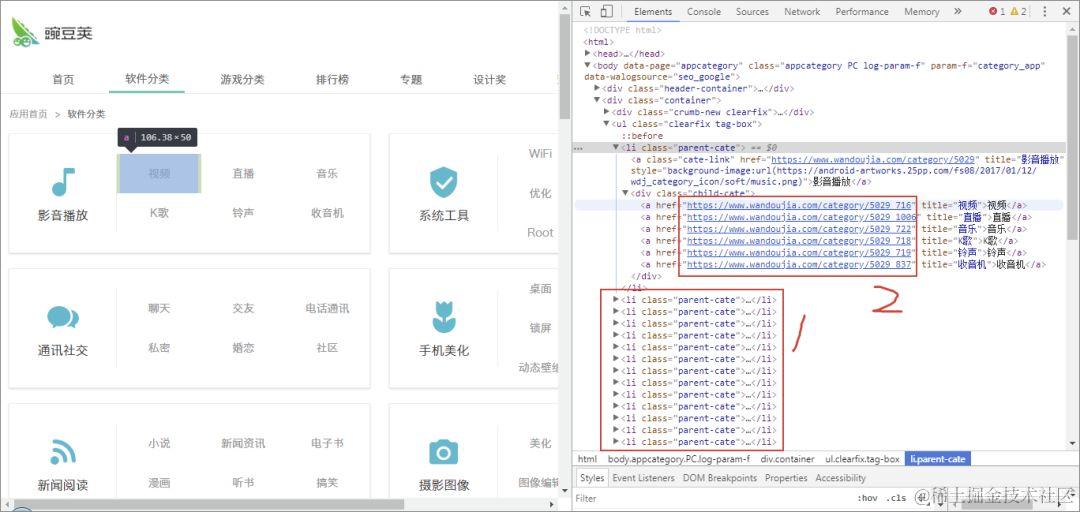The width and height of the screenshot is (1080, 512).
Task: Select the Event Listeners pane tab
Action: 643,478
